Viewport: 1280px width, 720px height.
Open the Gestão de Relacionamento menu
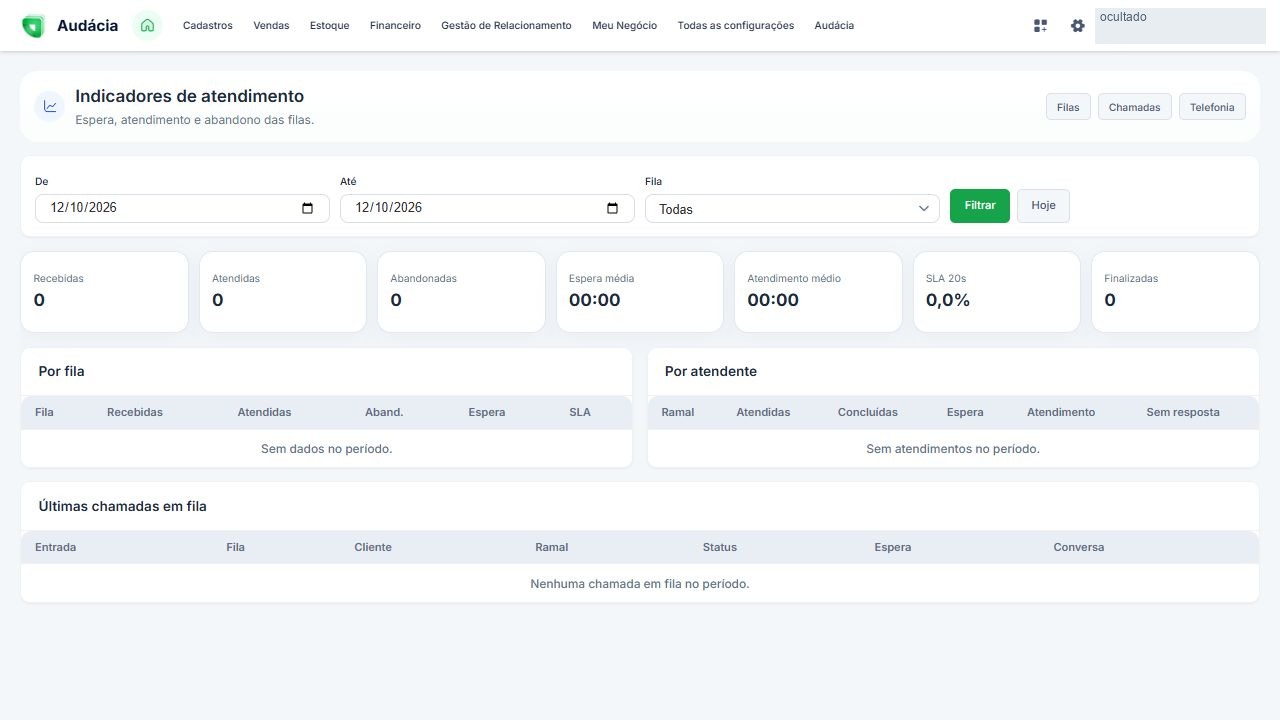(506, 26)
